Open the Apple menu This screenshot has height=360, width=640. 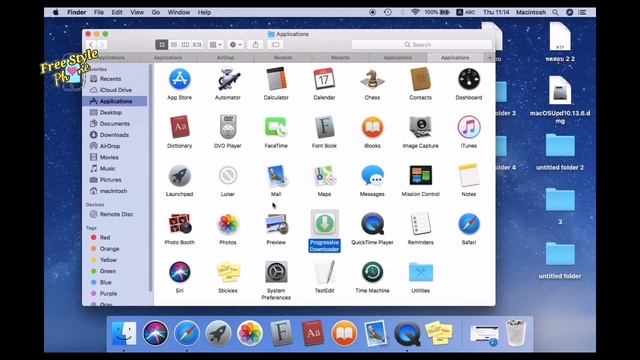point(56,12)
